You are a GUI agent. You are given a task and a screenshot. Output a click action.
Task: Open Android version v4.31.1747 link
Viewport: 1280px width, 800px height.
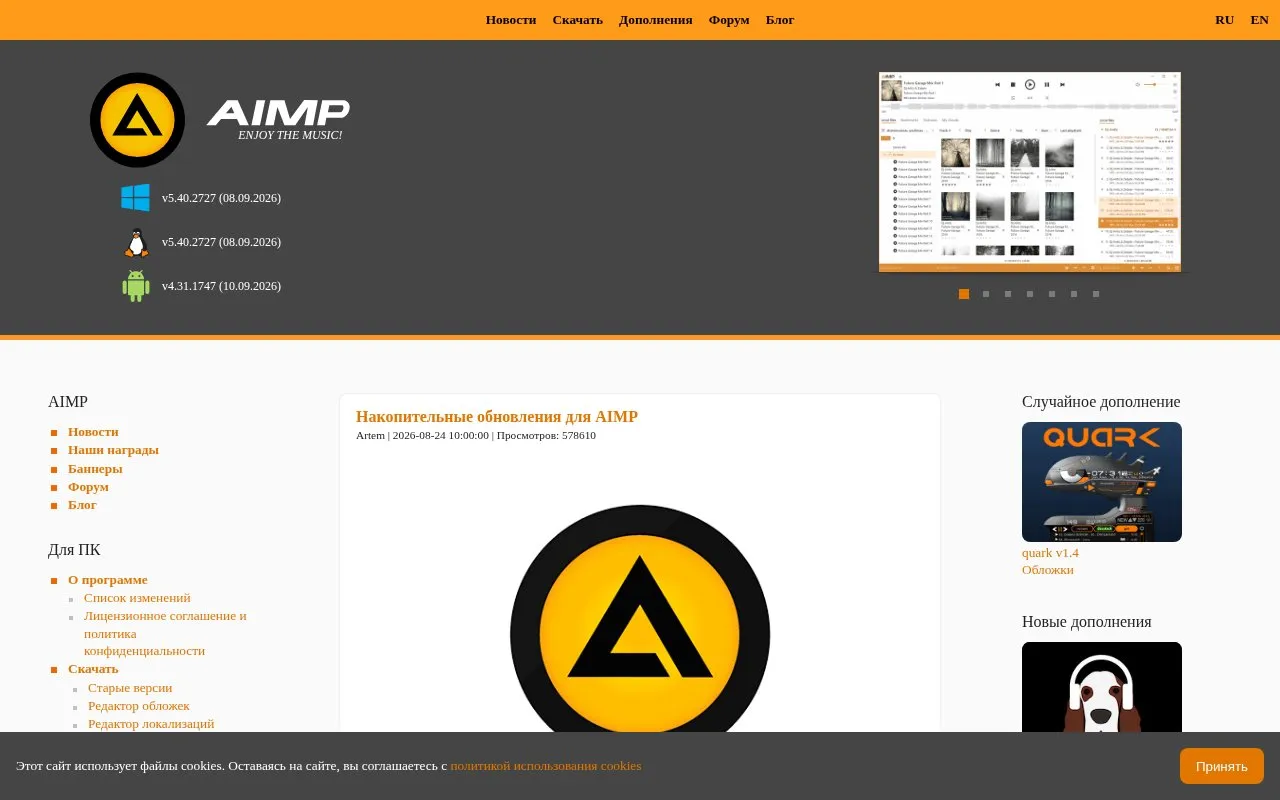(x=221, y=286)
